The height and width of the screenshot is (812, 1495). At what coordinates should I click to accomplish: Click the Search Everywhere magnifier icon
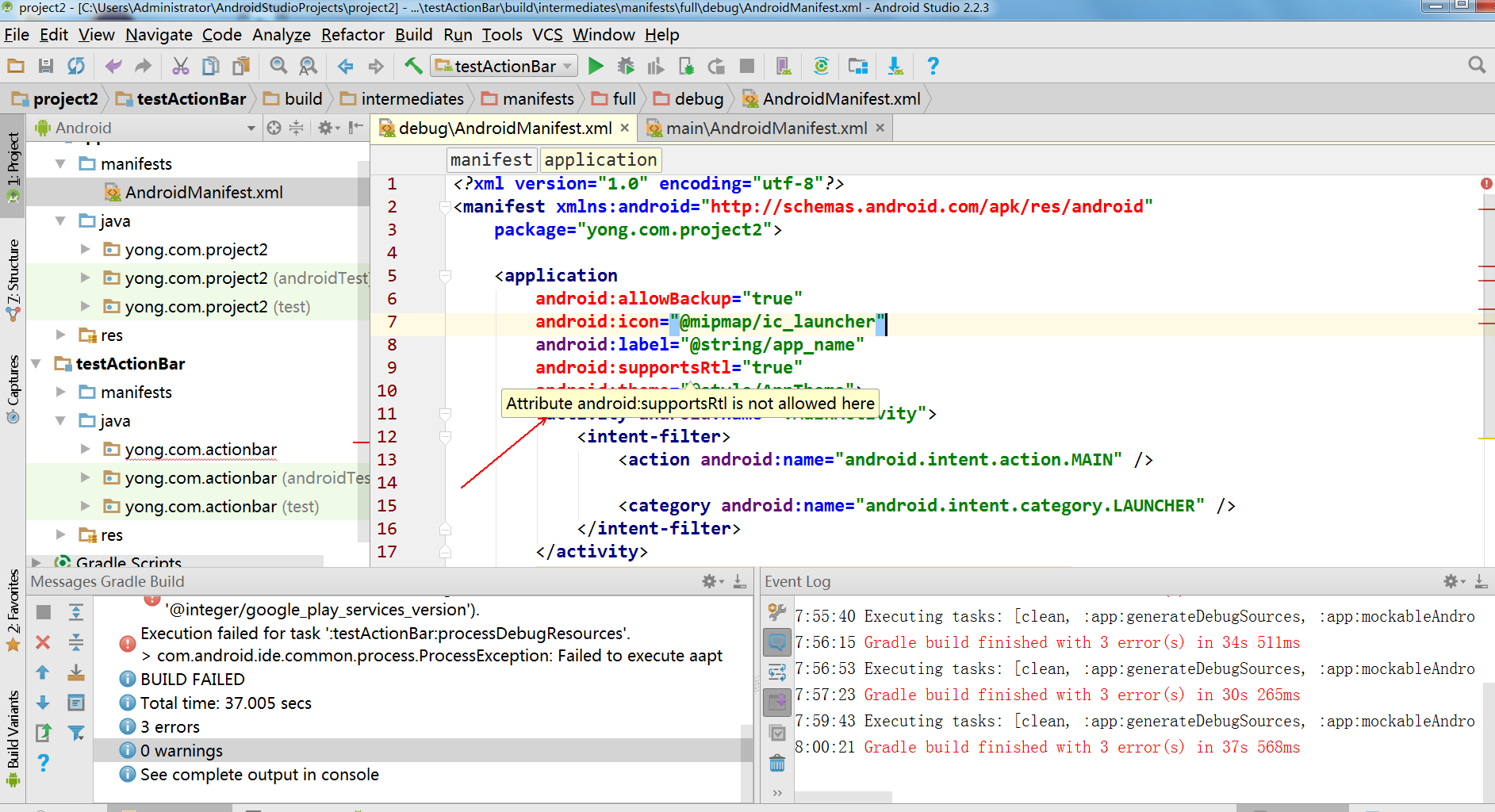pyautogui.click(x=1477, y=65)
